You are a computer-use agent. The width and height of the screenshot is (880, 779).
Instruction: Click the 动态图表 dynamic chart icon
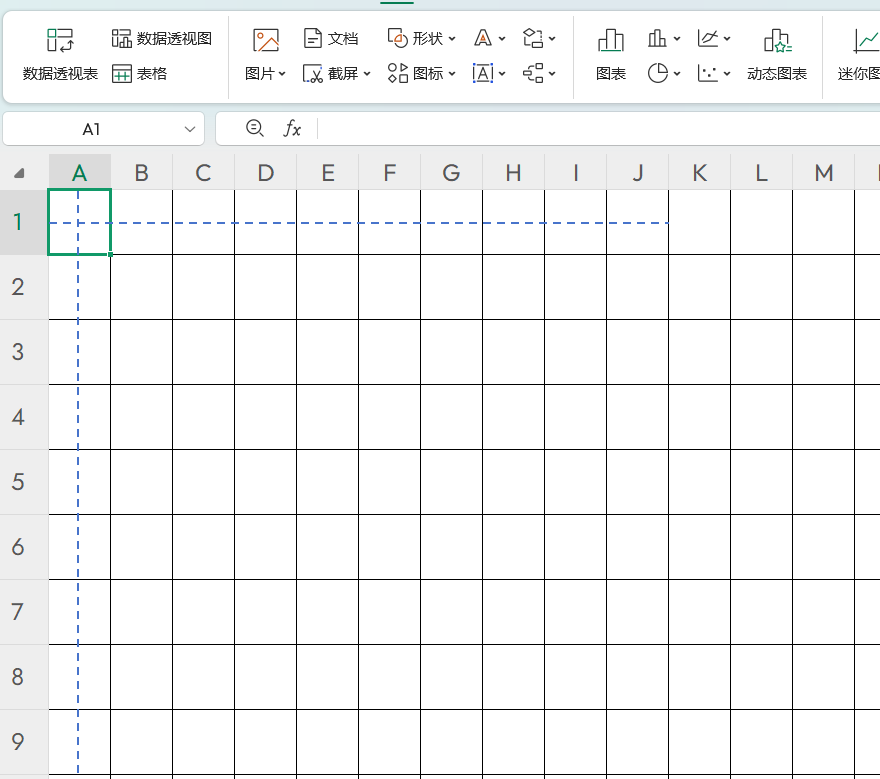click(x=776, y=54)
